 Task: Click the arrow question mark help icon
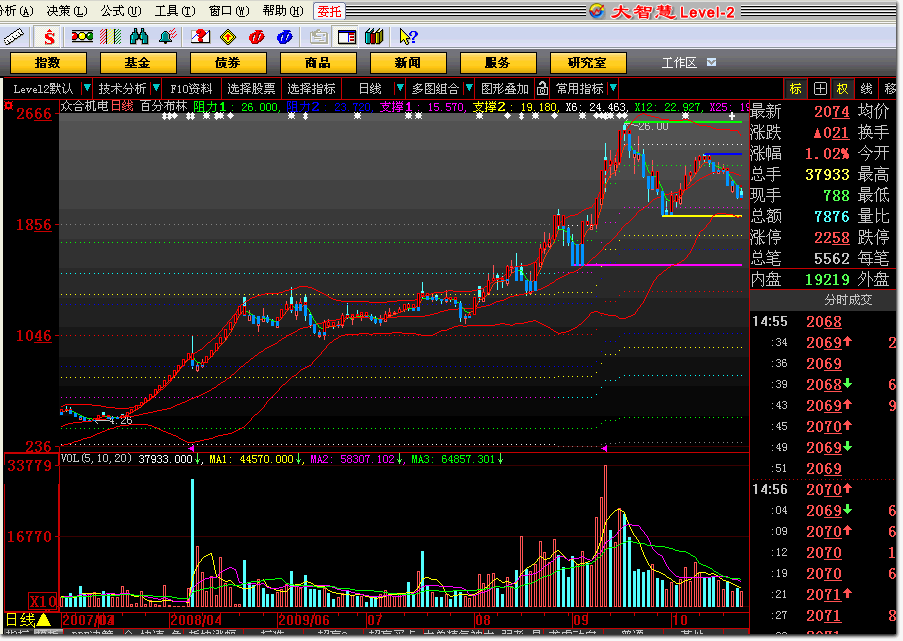pyautogui.click(x=408, y=37)
